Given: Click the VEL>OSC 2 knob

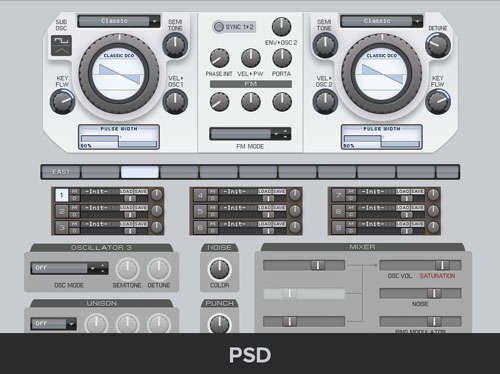Looking at the screenshot, I should pos(325,102).
